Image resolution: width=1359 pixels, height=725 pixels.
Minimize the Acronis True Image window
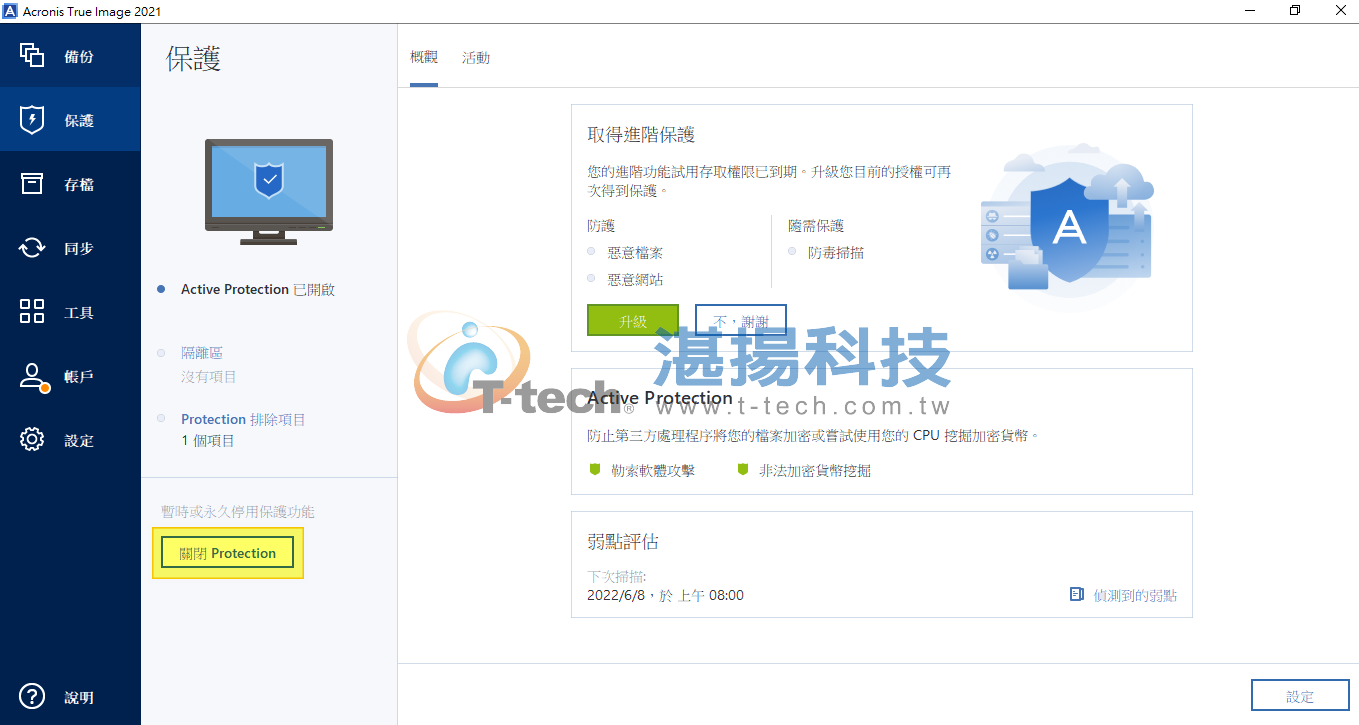(x=1251, y=11)
